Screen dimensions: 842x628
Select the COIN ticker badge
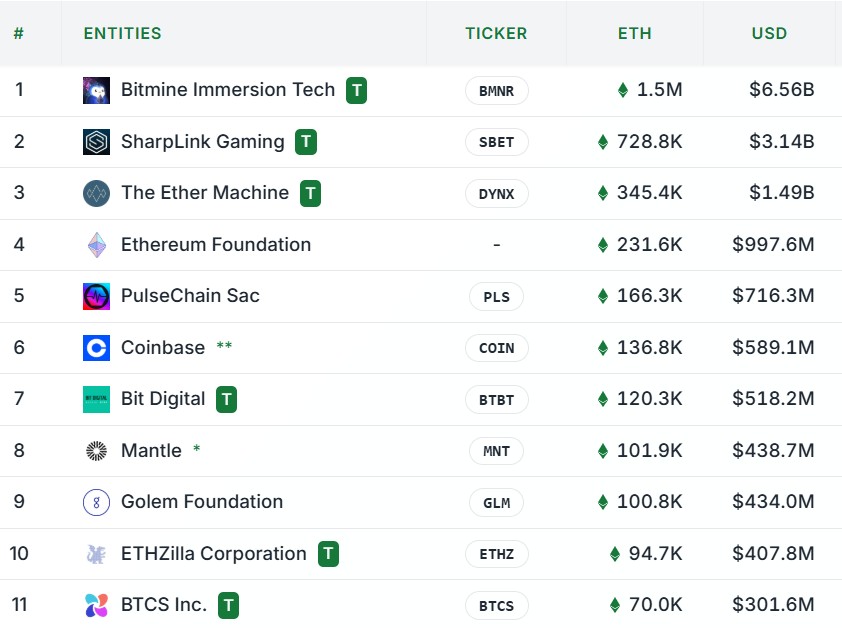click(496, 348)
